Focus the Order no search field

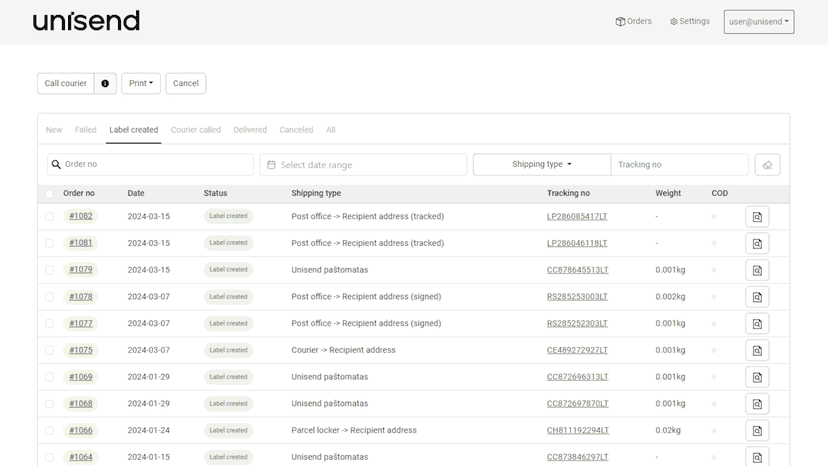tap(150, 164)
